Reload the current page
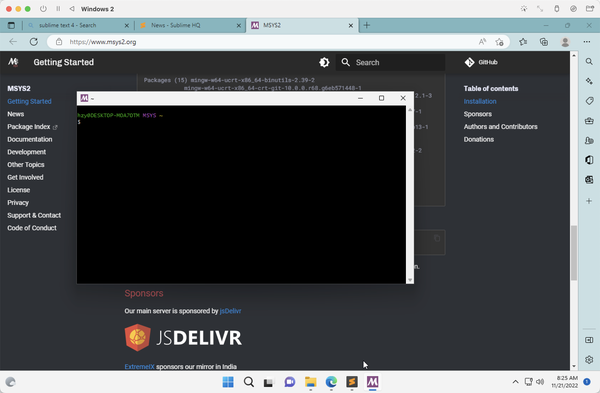The height and width of the screenshot is (393, 600). 34,42
